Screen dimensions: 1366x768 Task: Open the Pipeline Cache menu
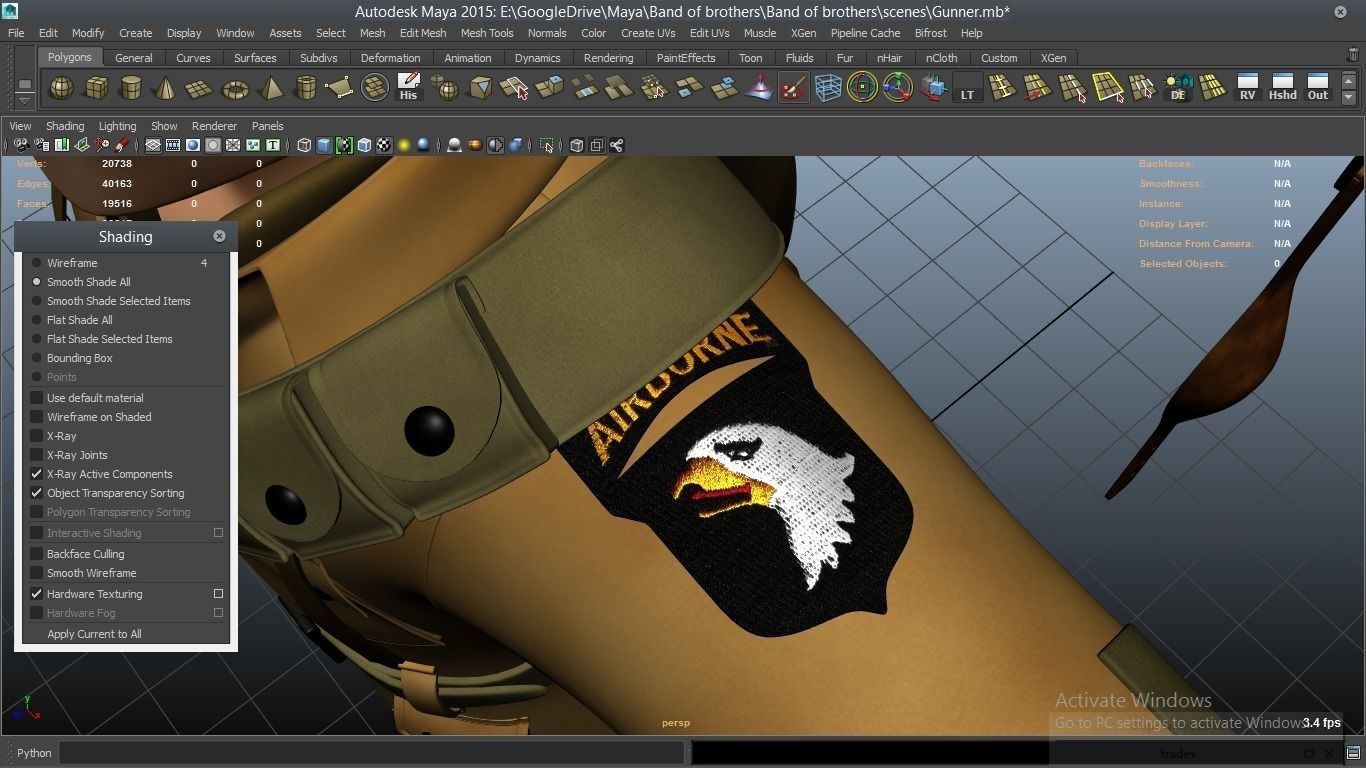tap(865, 33)
